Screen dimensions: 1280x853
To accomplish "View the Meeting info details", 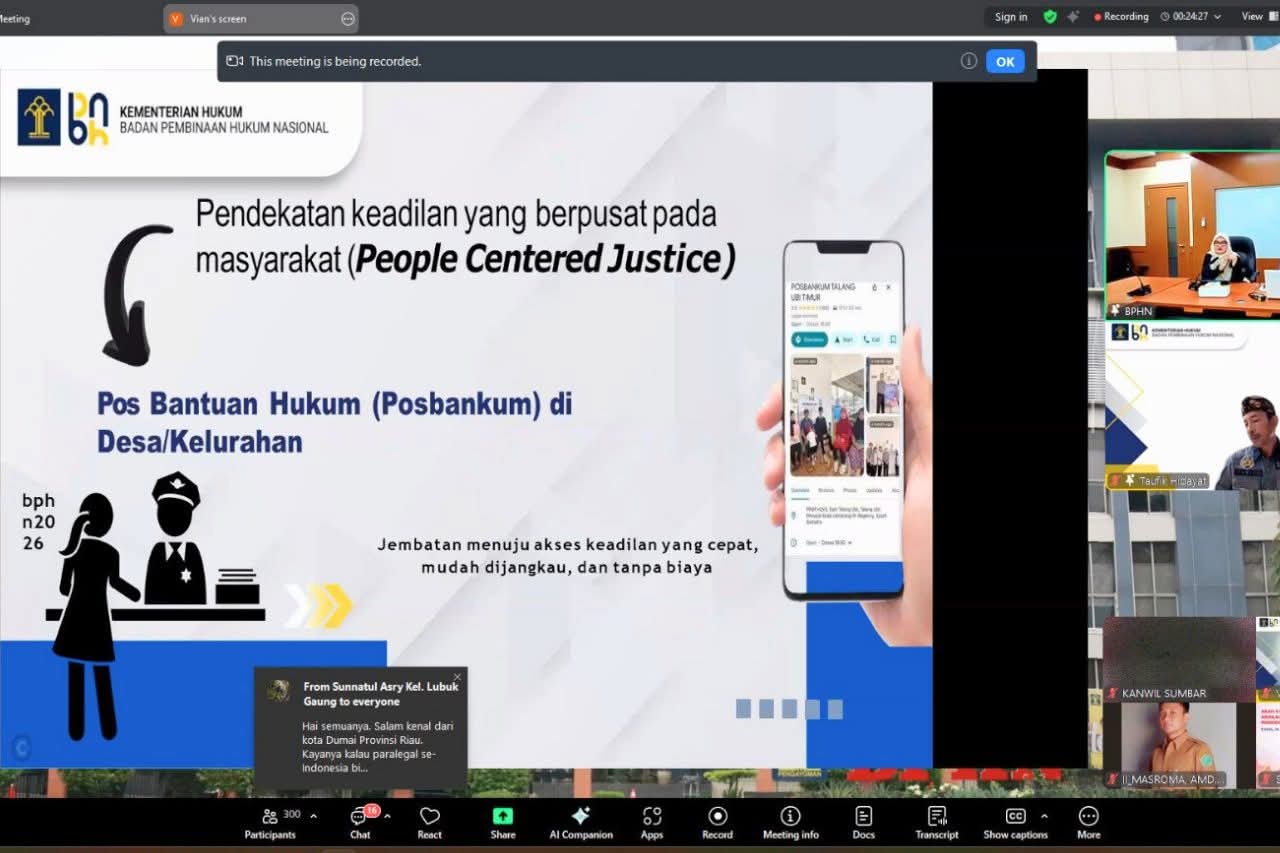I will click(x=790, y=820).
